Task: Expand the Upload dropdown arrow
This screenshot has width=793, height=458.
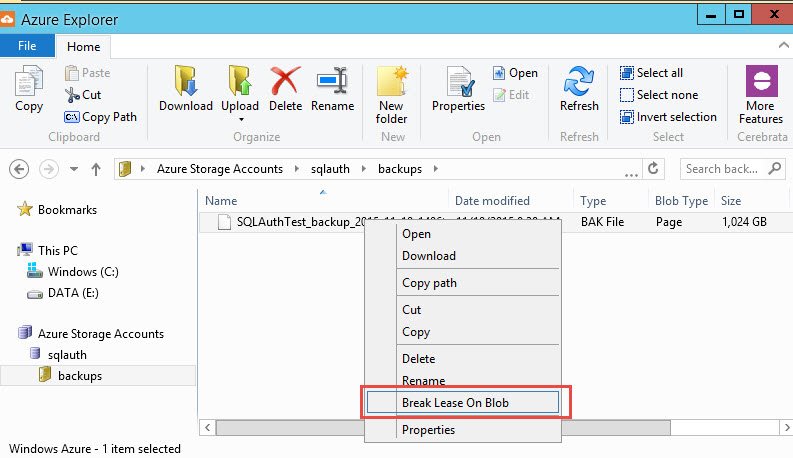Action: click(241, 120)
